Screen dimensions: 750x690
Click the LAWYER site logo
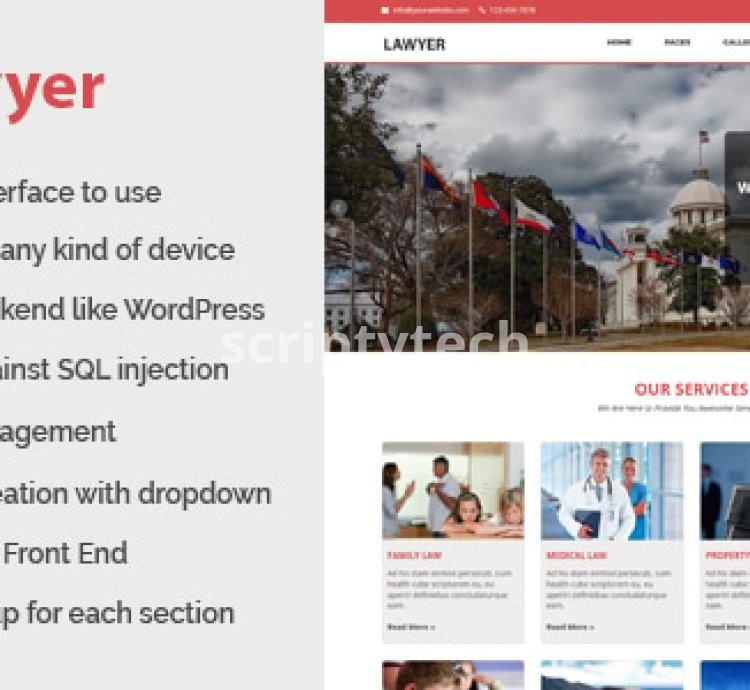[414, 44]
